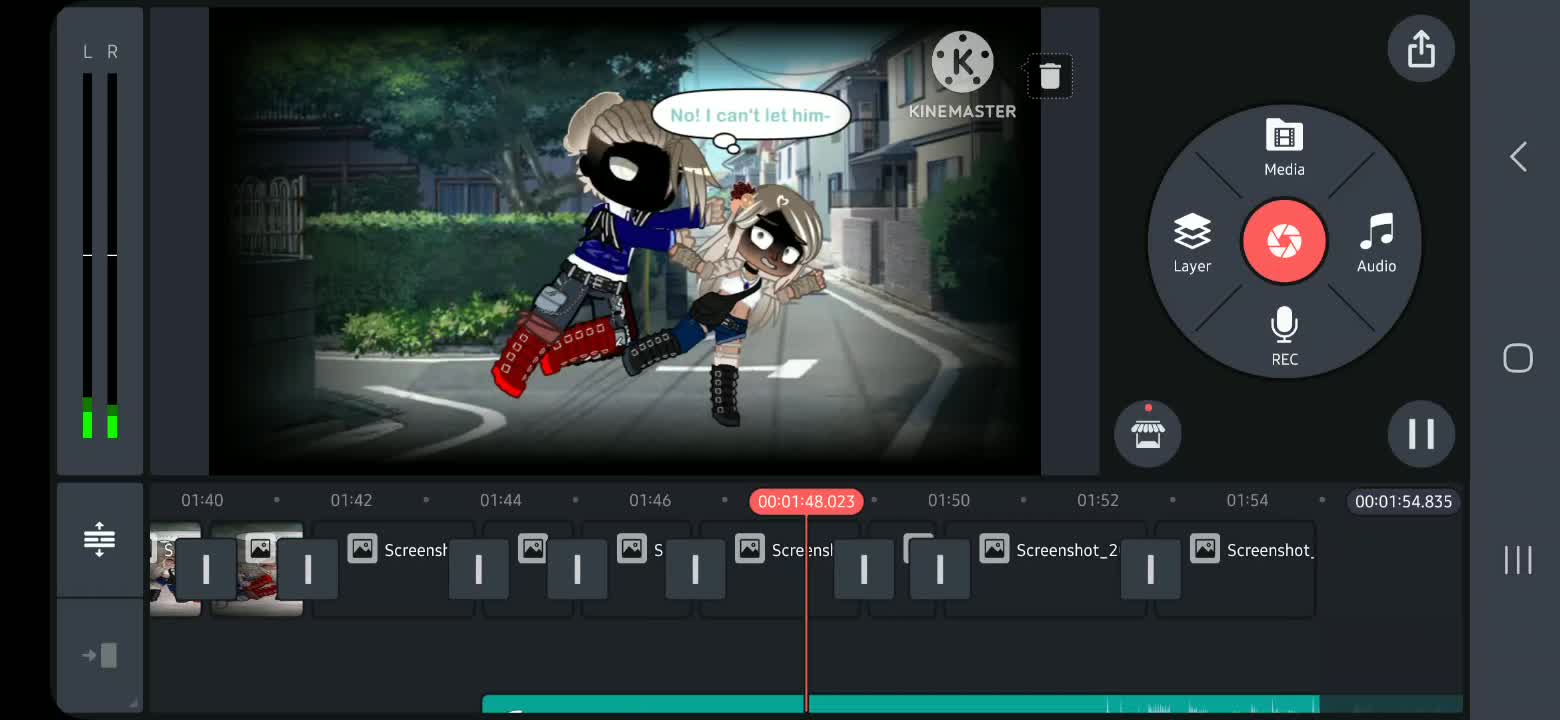
Task: Tap the 01:46 ruler mark
Action: point(650,500)
